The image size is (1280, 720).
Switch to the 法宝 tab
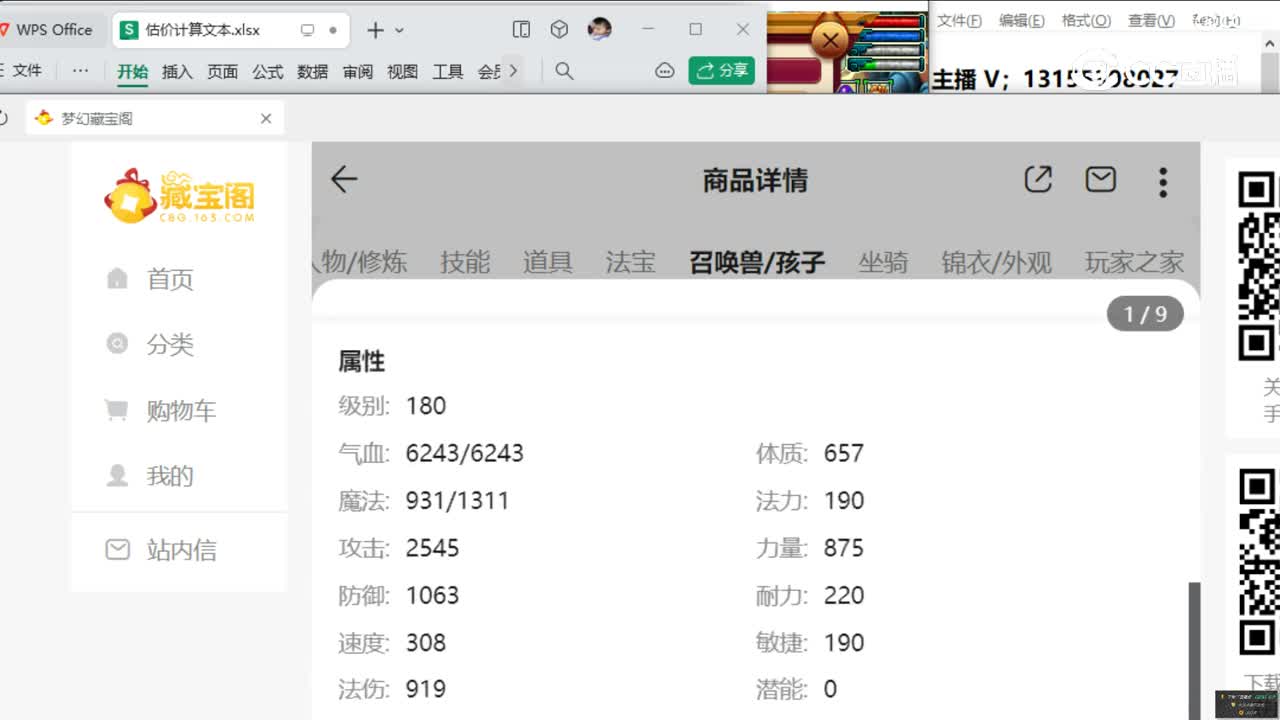pyautogui.click(x=630, y=262)
